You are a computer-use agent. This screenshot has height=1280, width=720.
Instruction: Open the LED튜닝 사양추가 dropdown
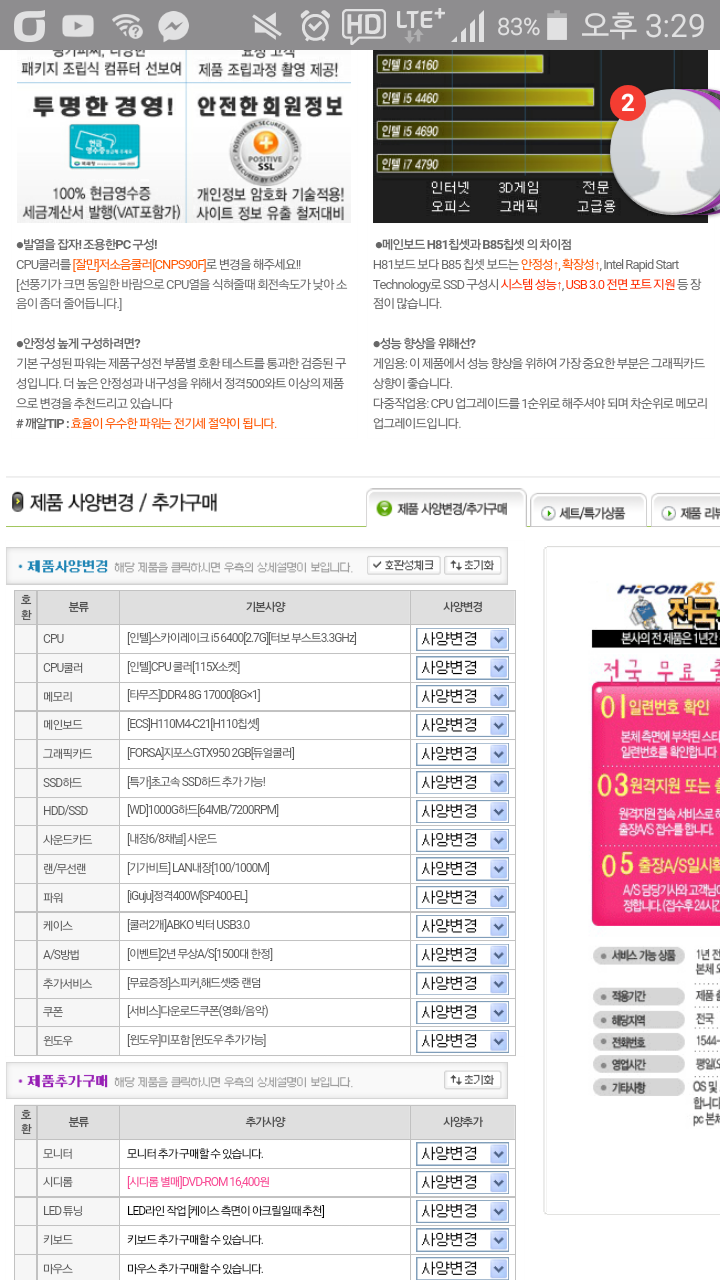pyautogui.click(x=462, y=1212)
